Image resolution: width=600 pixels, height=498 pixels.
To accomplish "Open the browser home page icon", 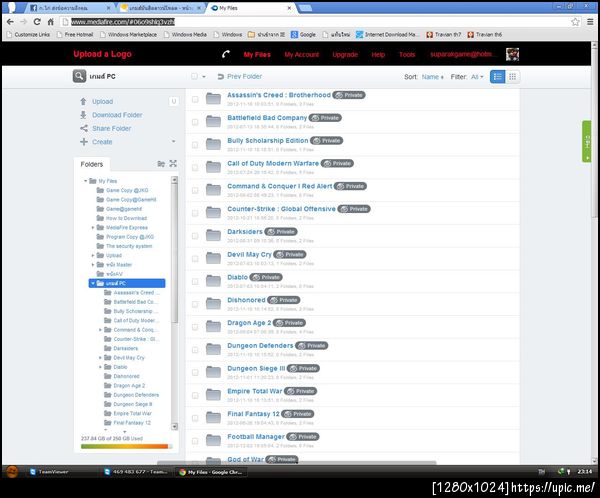I will point(51,22).
